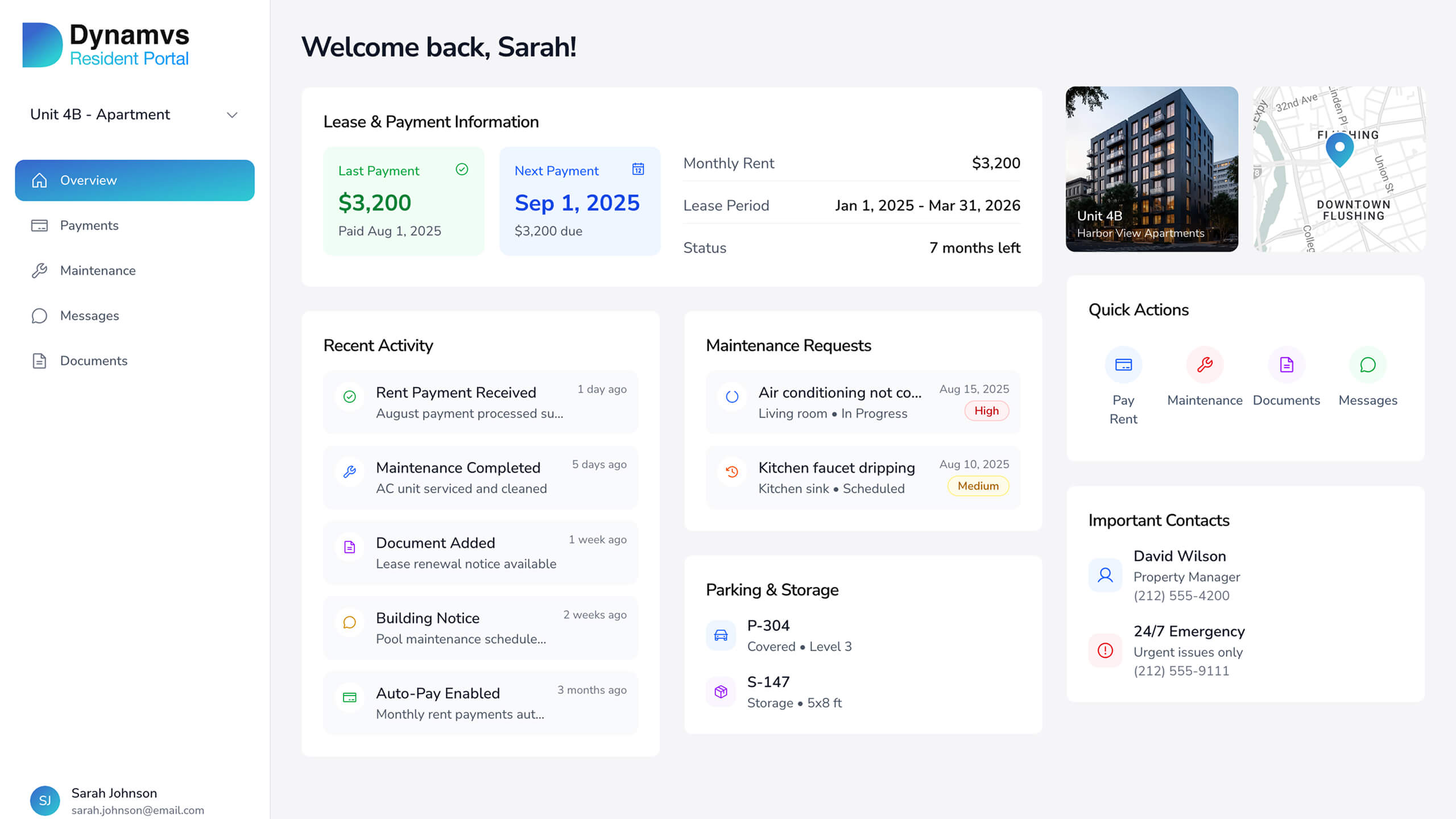Select the High priority badge
This screenshot has width=1456, height=819.
coord(987,411)
